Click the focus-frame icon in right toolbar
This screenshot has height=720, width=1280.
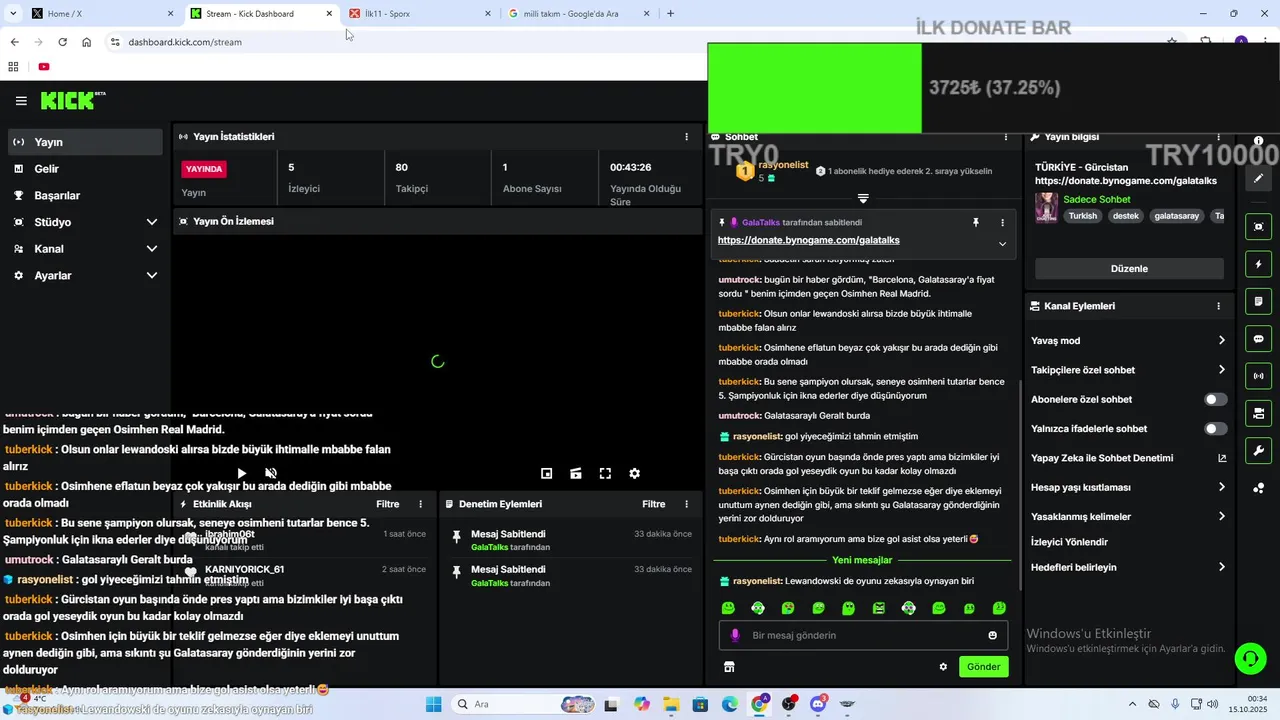pos(1258,227)
